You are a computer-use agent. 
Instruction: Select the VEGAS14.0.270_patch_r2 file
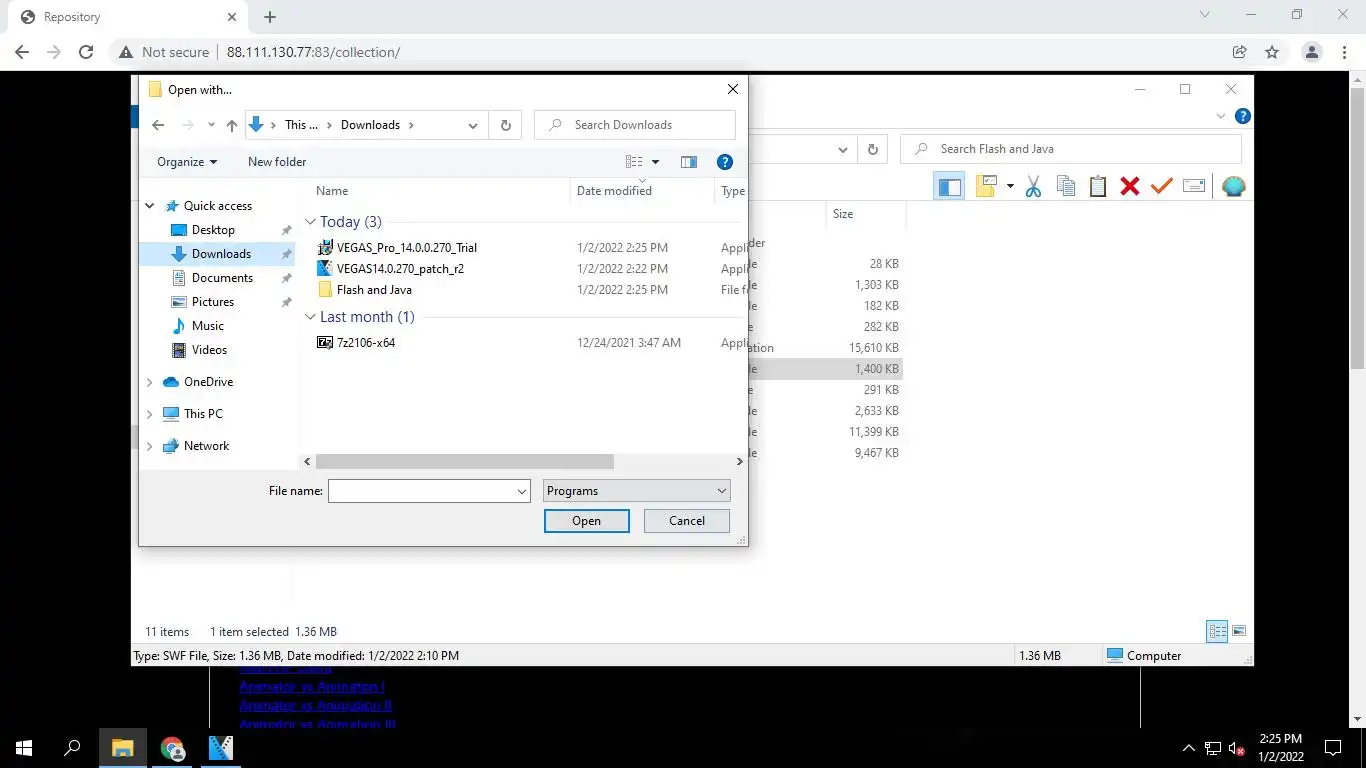pos(400,269)
